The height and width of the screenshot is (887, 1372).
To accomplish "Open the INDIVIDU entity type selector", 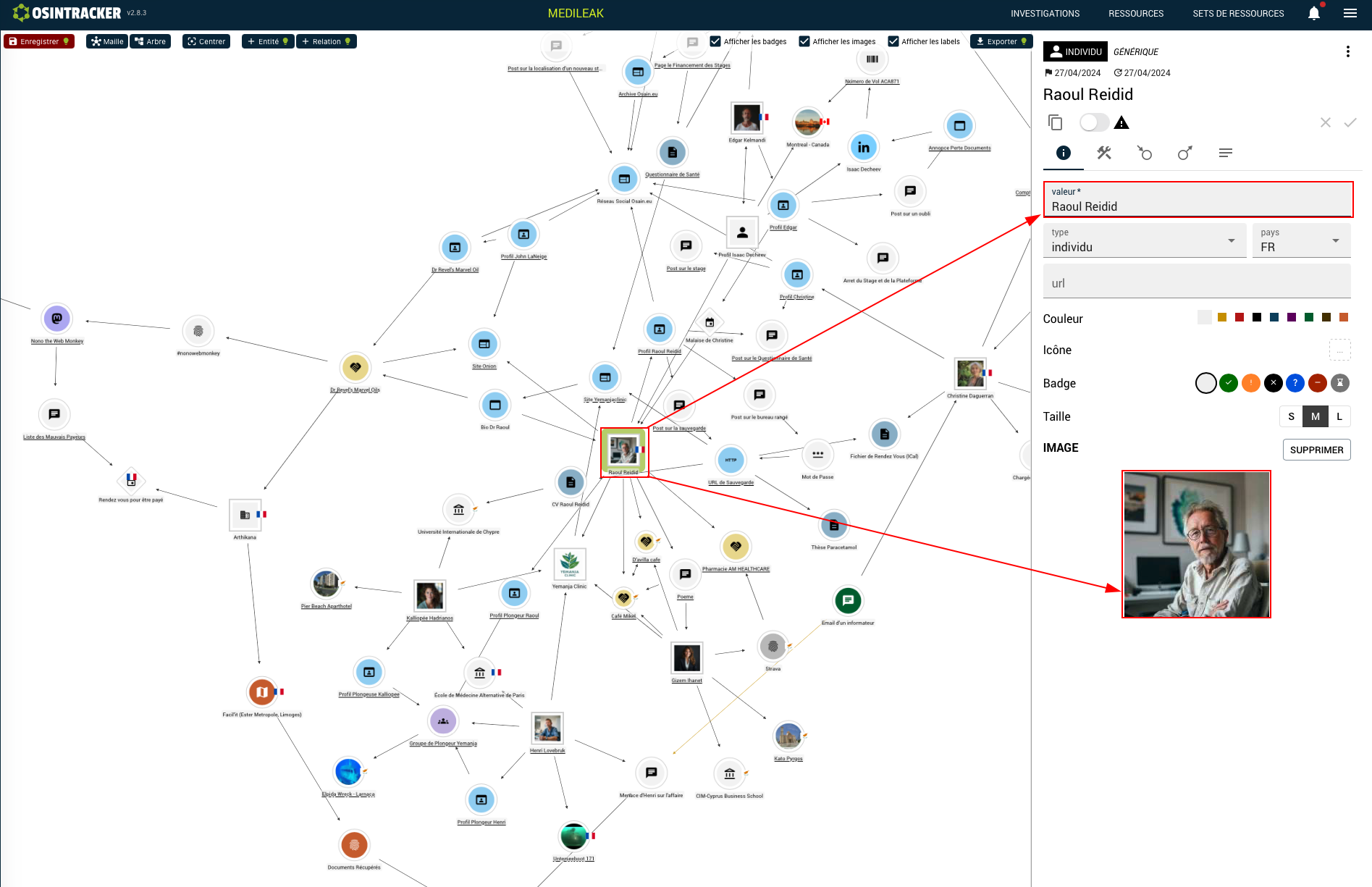I will 1076,51.
